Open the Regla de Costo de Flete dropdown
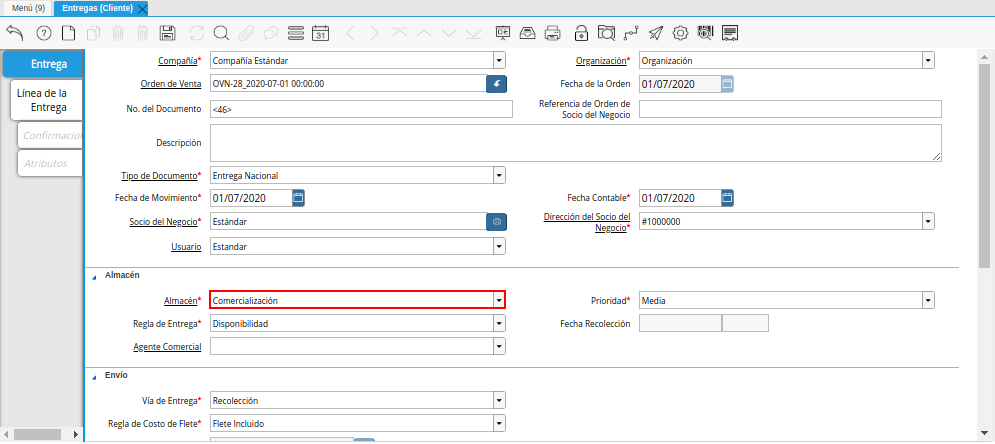The height and width of the screenshot is (444, 995). pyautogui.click(x=499, y=423)
